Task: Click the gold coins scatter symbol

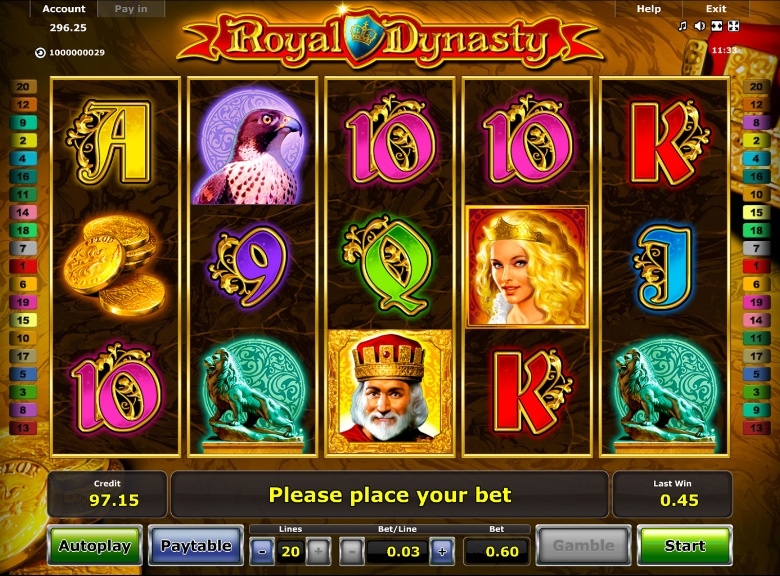Action: click(x=116, y=266)
